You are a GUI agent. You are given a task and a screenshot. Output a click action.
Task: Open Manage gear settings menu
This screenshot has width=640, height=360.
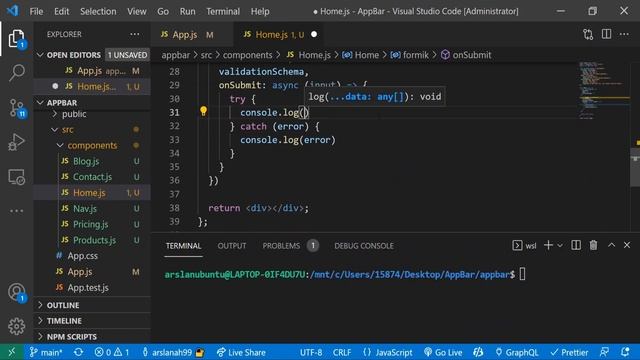(17, 326)
